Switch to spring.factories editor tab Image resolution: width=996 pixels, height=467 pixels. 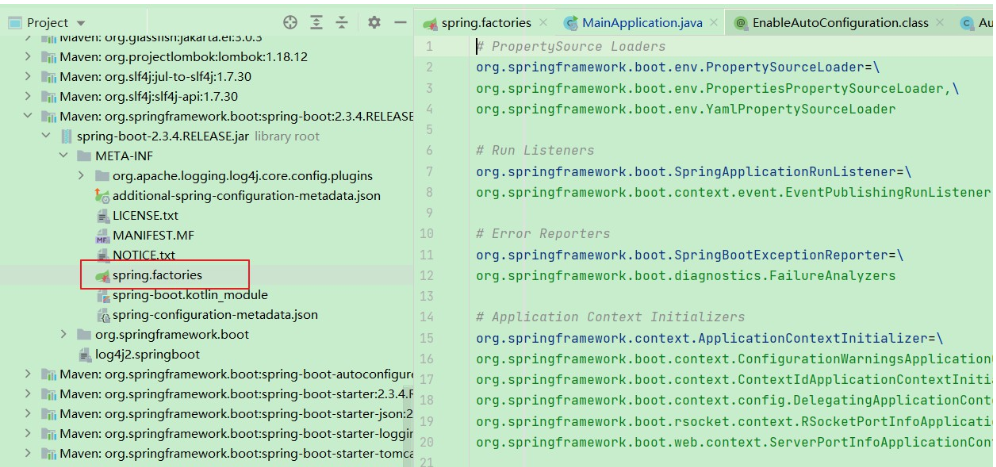point(486,23)
